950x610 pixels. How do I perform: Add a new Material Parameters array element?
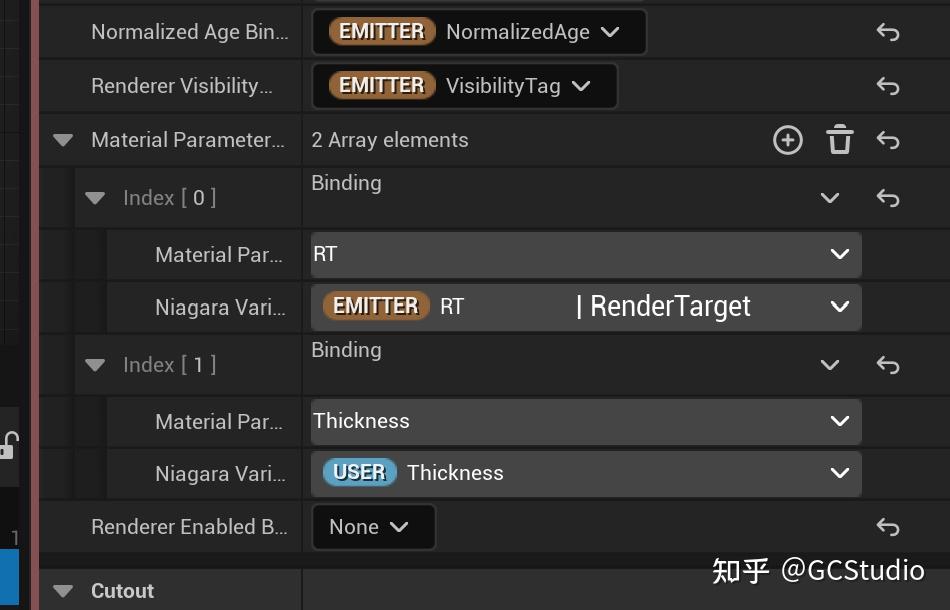click(x=787, y=140)
